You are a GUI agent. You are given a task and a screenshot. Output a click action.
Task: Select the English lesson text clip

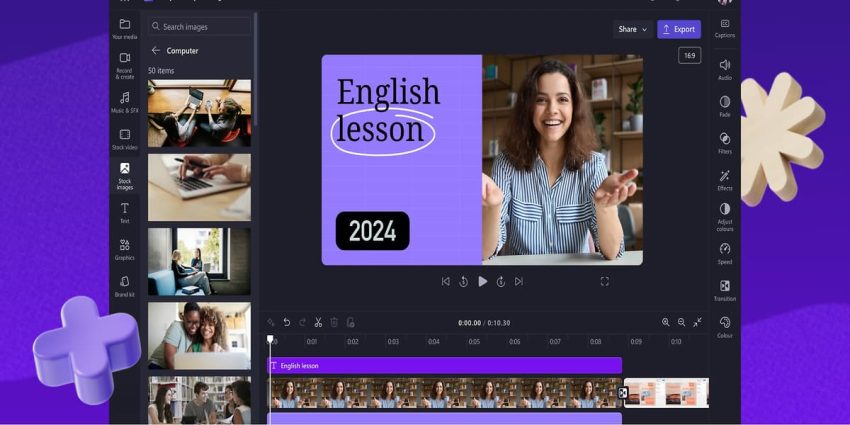click(x=445, y=365)
